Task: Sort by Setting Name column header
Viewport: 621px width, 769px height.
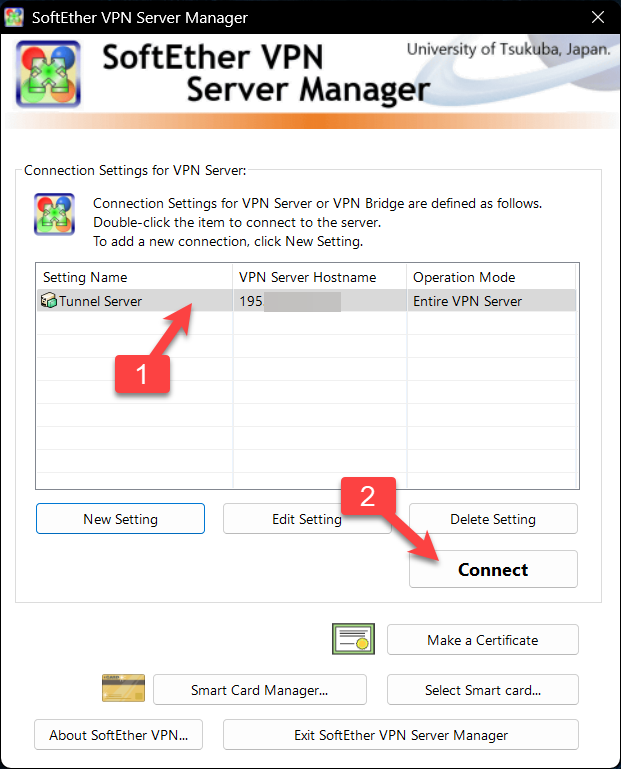Action: (134, 277)
